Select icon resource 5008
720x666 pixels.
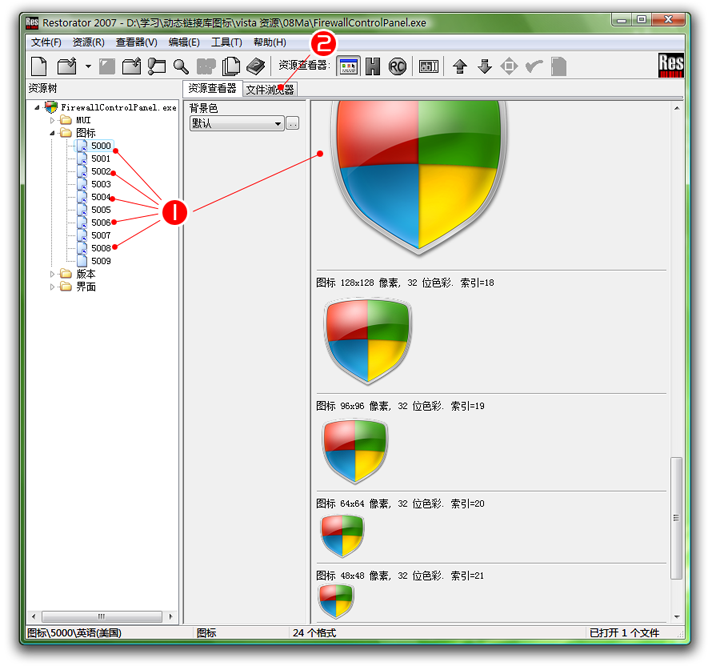[x=101, y=248]
